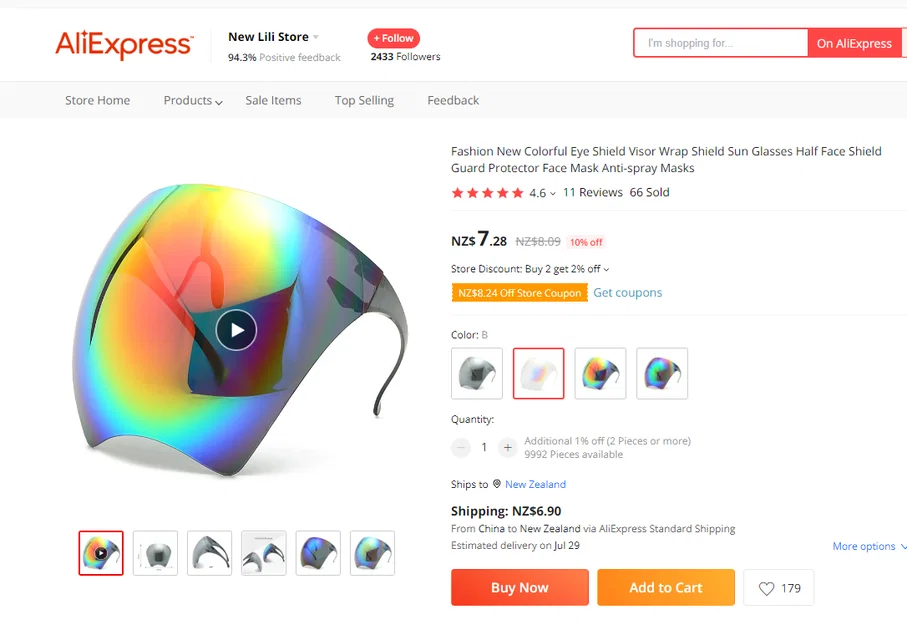Click the five-star rating
Image resolution: width=907 pixels, height=625 pixels.
pos(487,193)
